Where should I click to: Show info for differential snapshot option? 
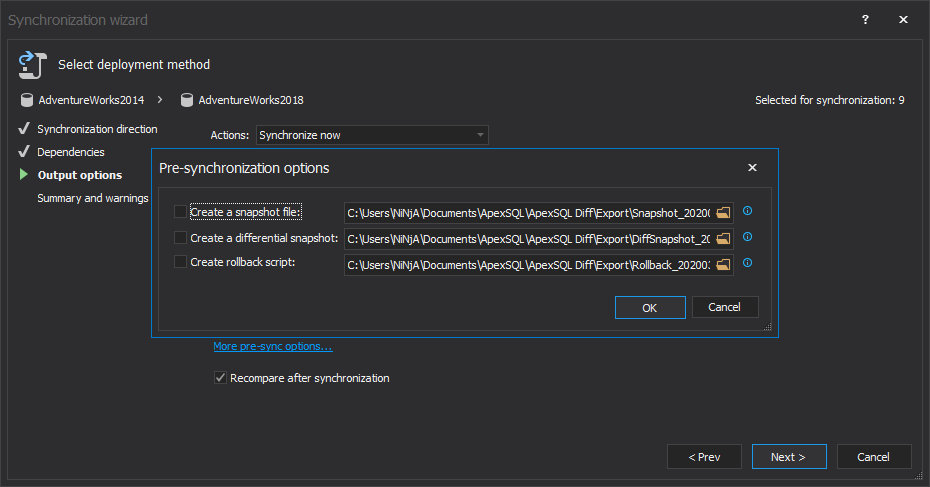(x=747, y=237)
